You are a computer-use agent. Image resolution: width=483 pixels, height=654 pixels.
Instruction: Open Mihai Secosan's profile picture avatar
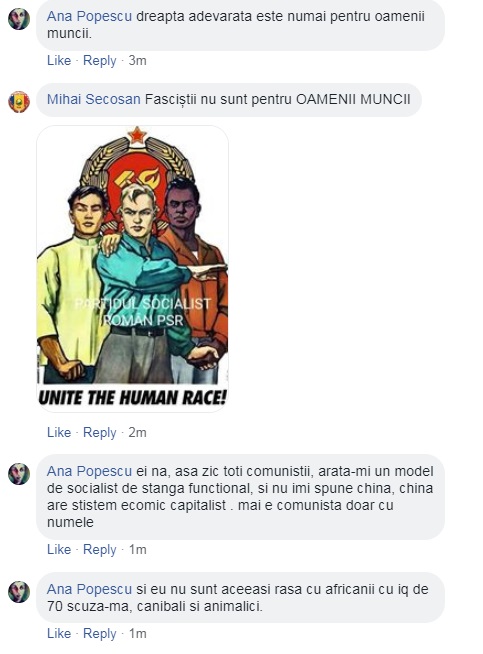[19, 102]
